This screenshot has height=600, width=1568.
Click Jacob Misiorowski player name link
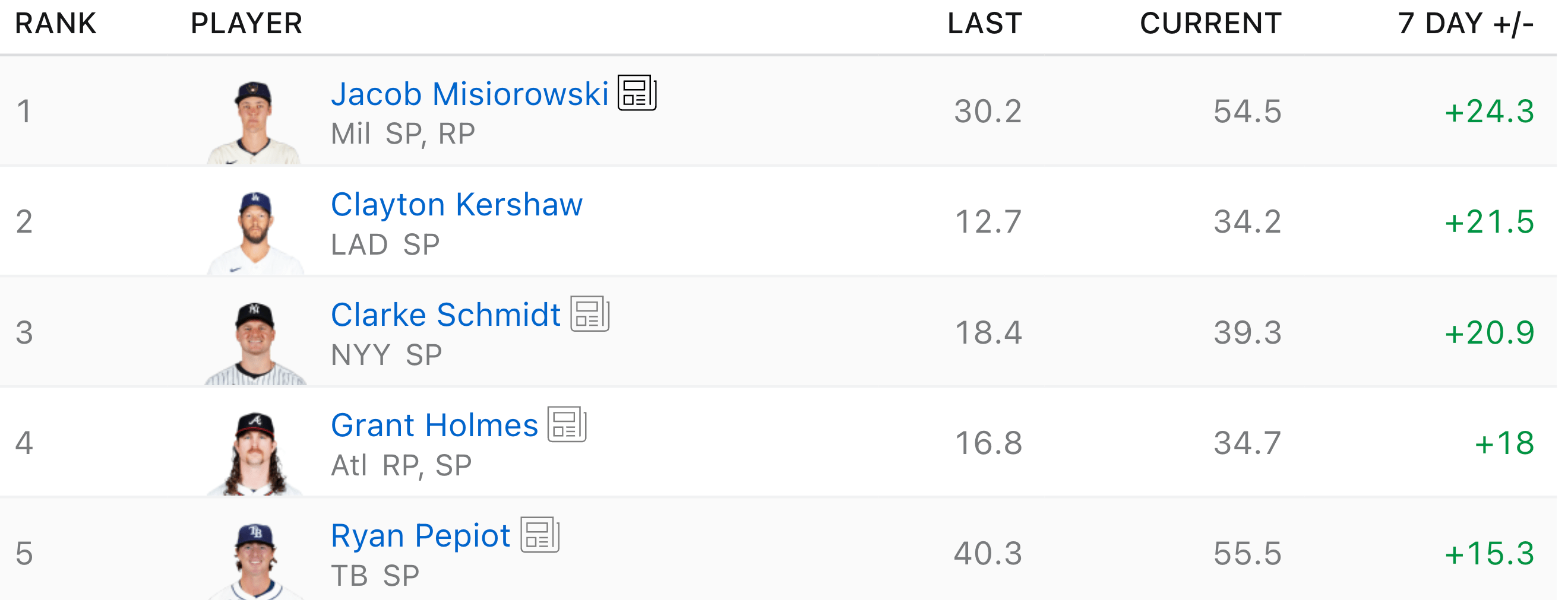click(x=469, y=94)
